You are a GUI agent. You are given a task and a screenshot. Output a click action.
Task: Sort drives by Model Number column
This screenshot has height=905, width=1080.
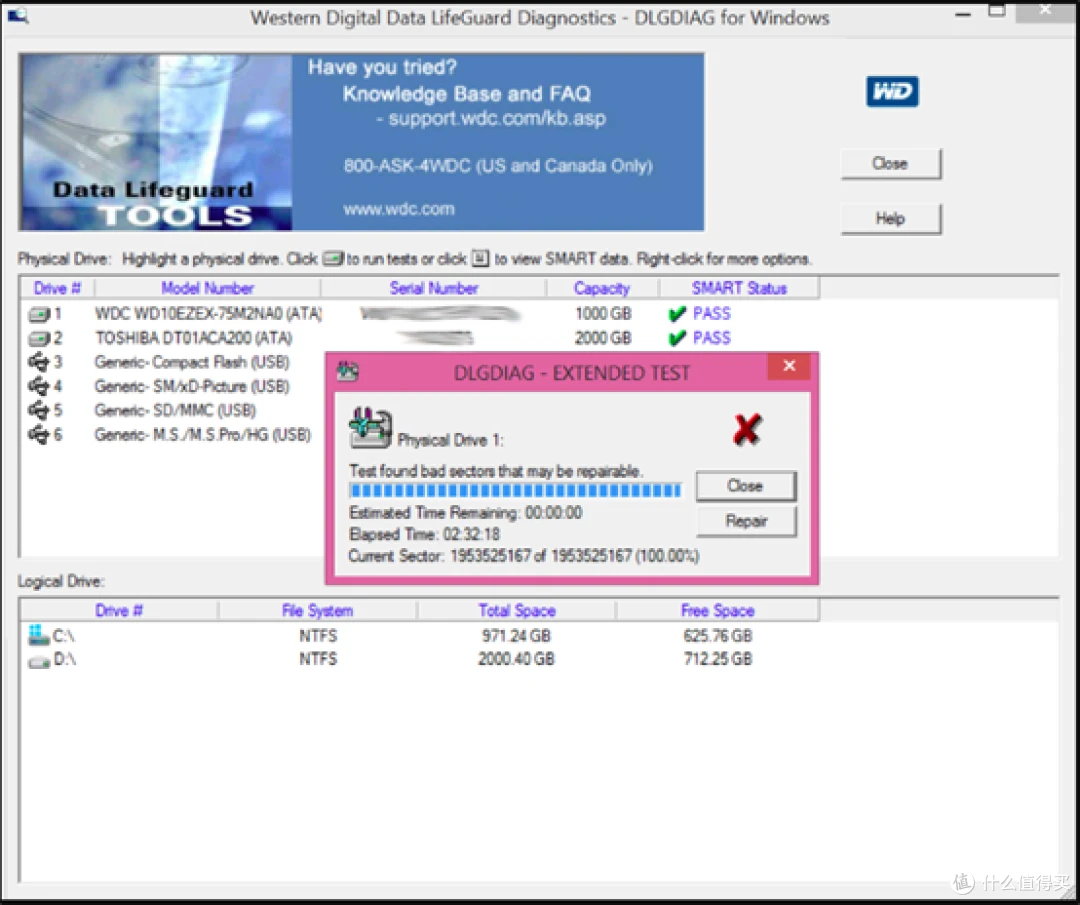(207, 288)
